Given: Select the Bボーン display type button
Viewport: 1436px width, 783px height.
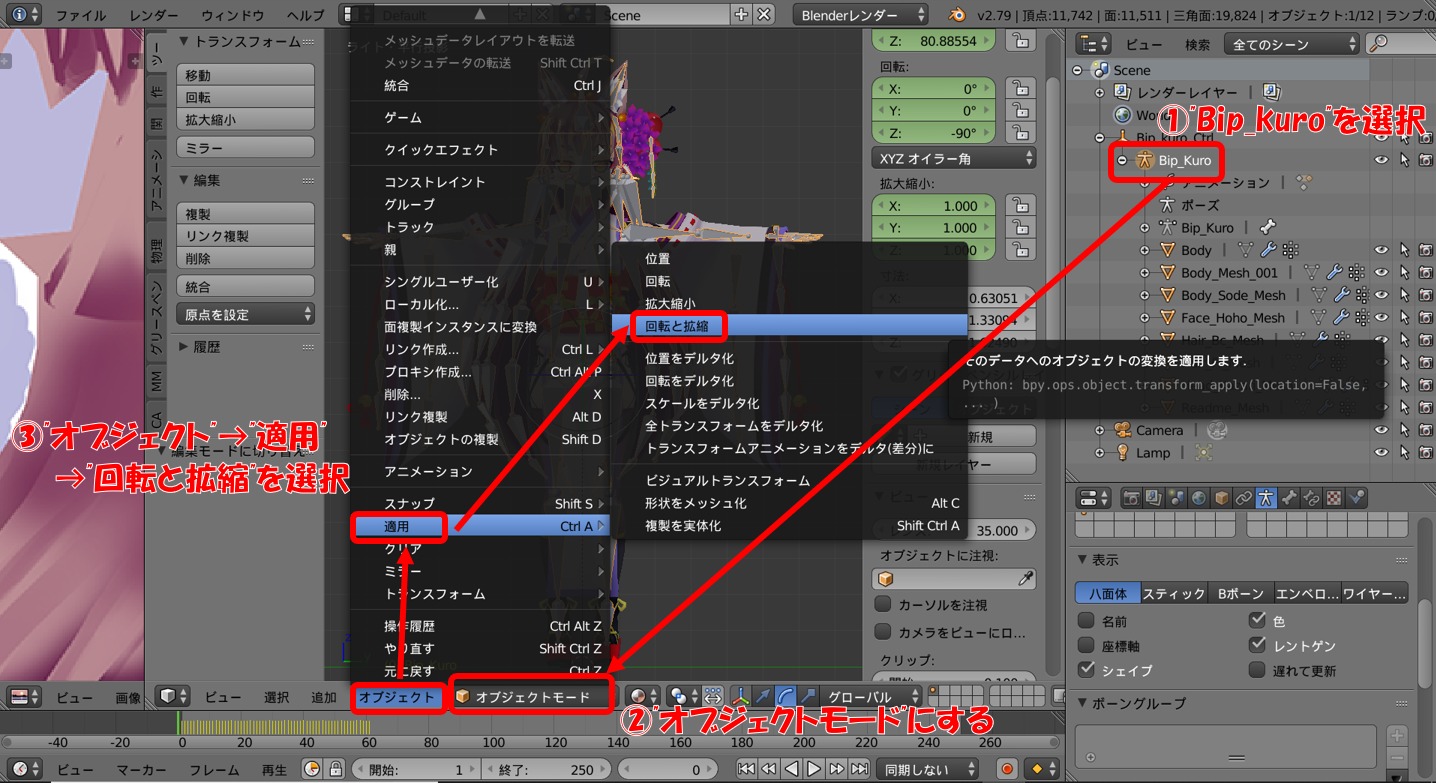Looking at the screenshot, I should click(1240, 593).
